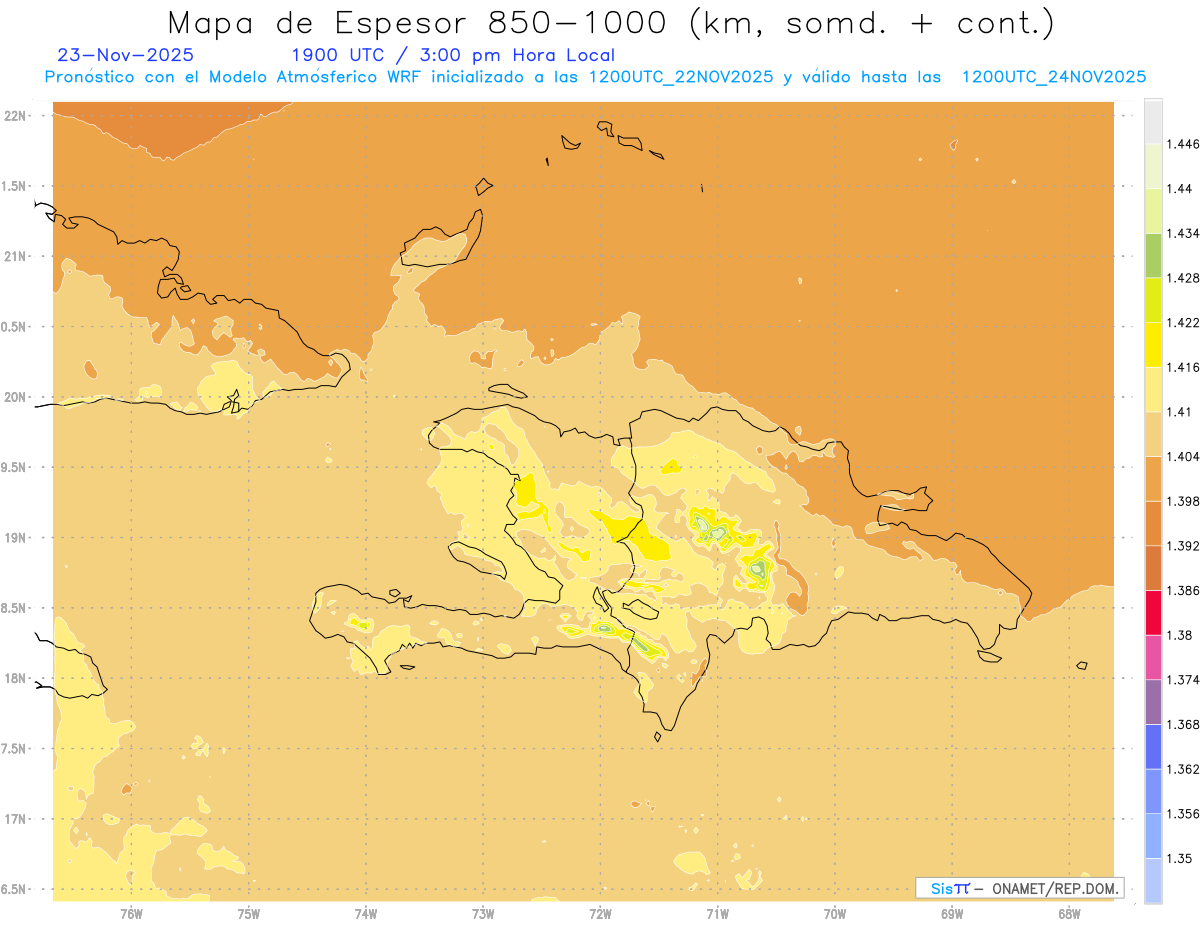Click the purple color bar segment between 1.368 and 1.374
1200x927 pixels.
(1153, 702)
